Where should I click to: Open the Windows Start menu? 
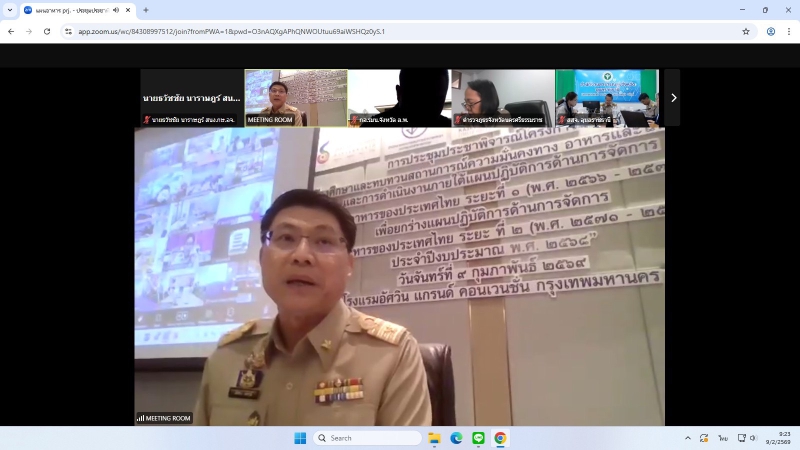pos(299,438)
